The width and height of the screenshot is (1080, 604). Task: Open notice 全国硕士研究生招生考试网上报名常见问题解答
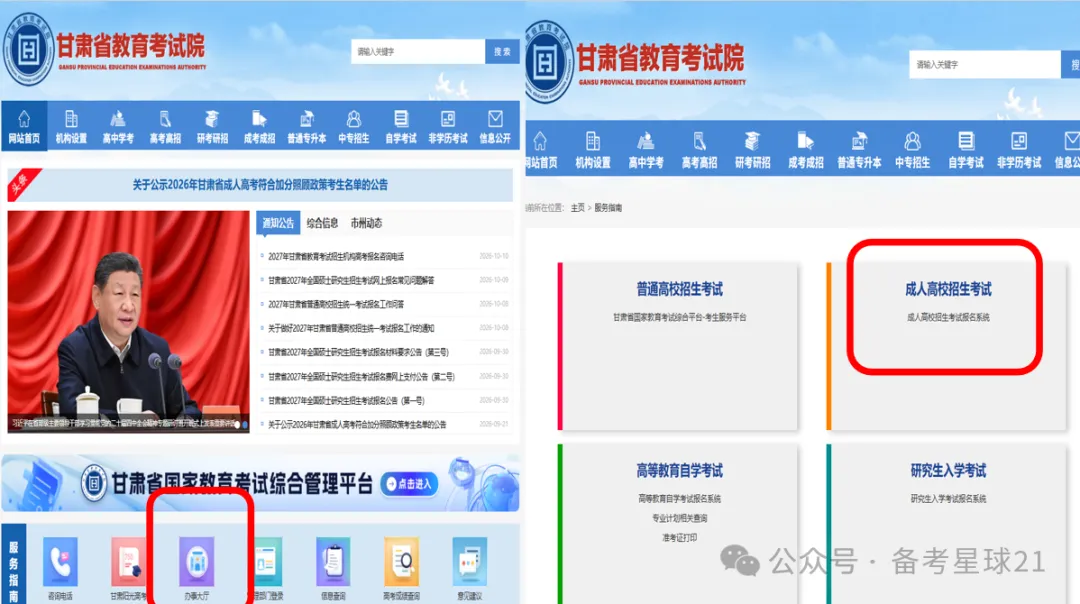pos(351,280)
